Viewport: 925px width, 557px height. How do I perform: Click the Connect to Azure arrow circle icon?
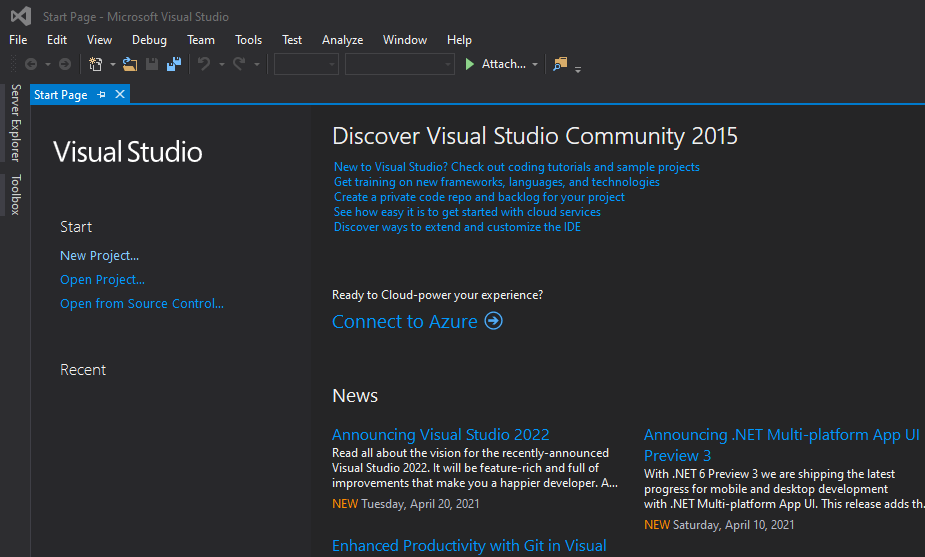pyautogui.click(x=494, y=321)
